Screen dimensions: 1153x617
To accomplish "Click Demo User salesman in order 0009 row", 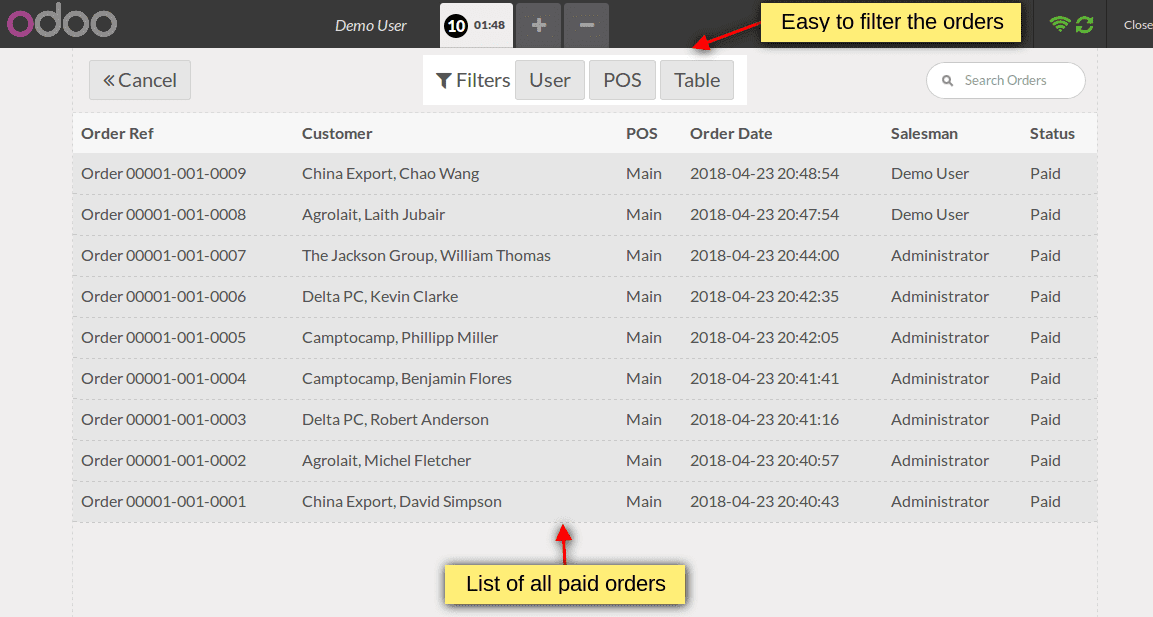I will coord(930,174).
